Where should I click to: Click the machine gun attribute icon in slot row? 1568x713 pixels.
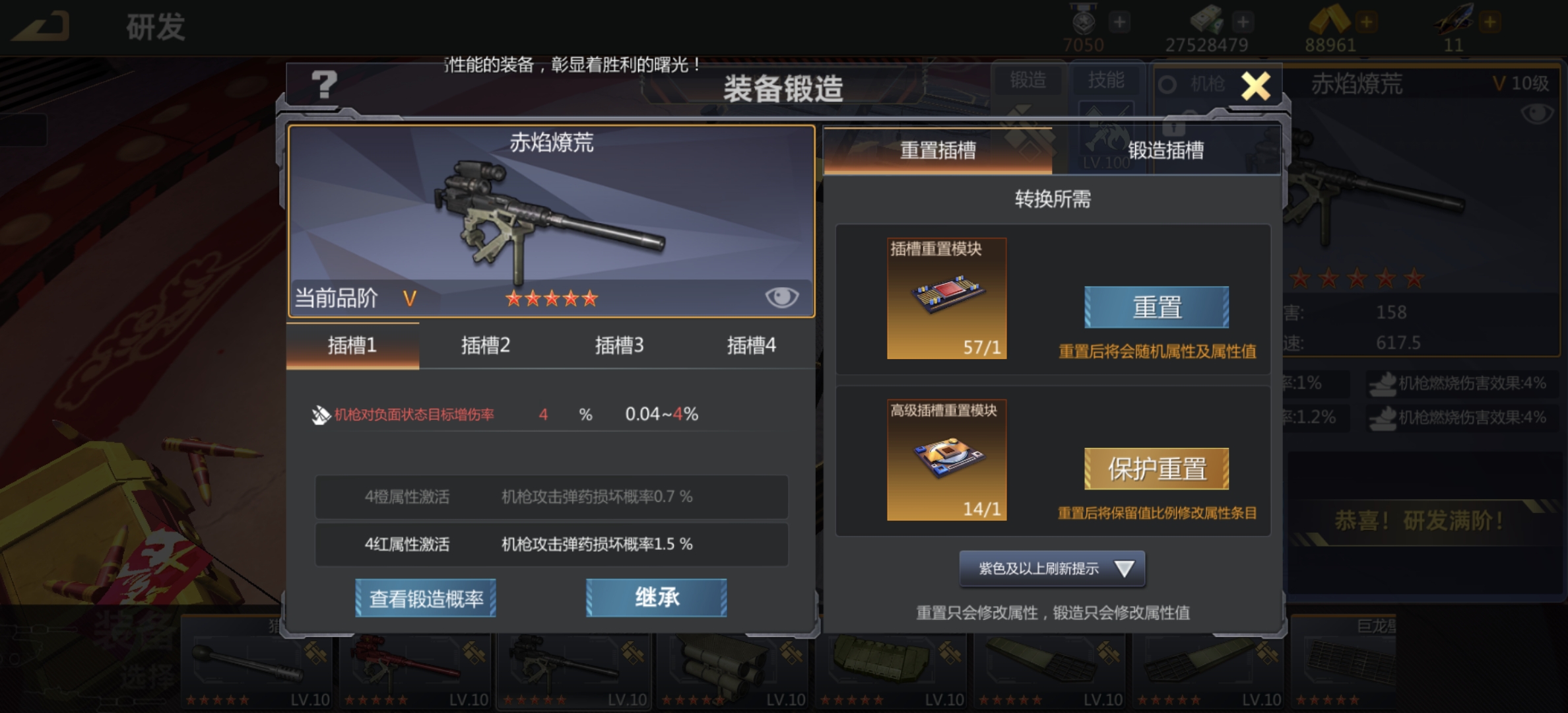click(x=321, y=415)
